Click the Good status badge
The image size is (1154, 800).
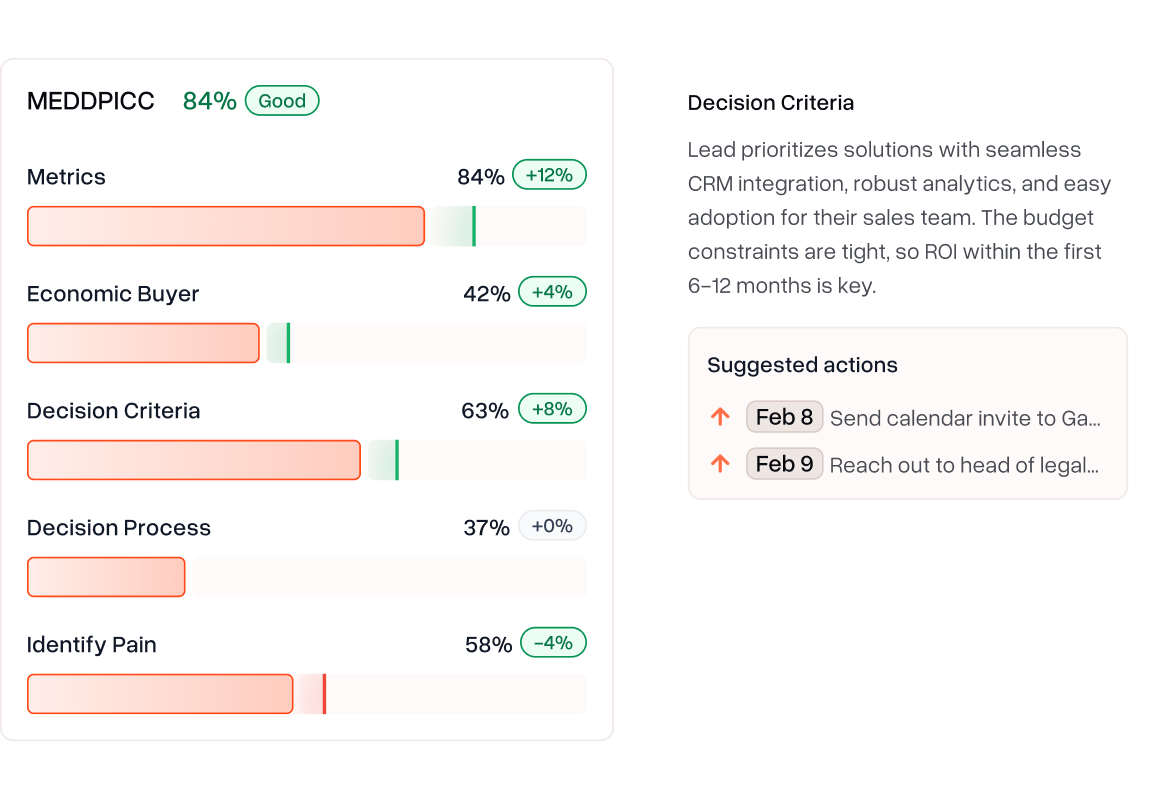[x=282, y=101]
